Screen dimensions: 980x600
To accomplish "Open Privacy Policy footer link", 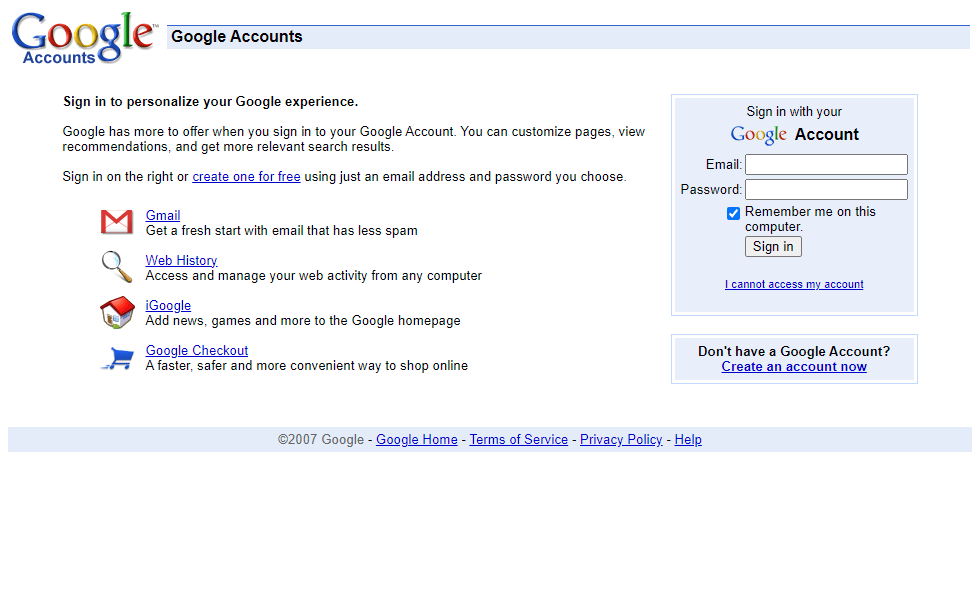I will pyautogui.click(x=621, y=440).
